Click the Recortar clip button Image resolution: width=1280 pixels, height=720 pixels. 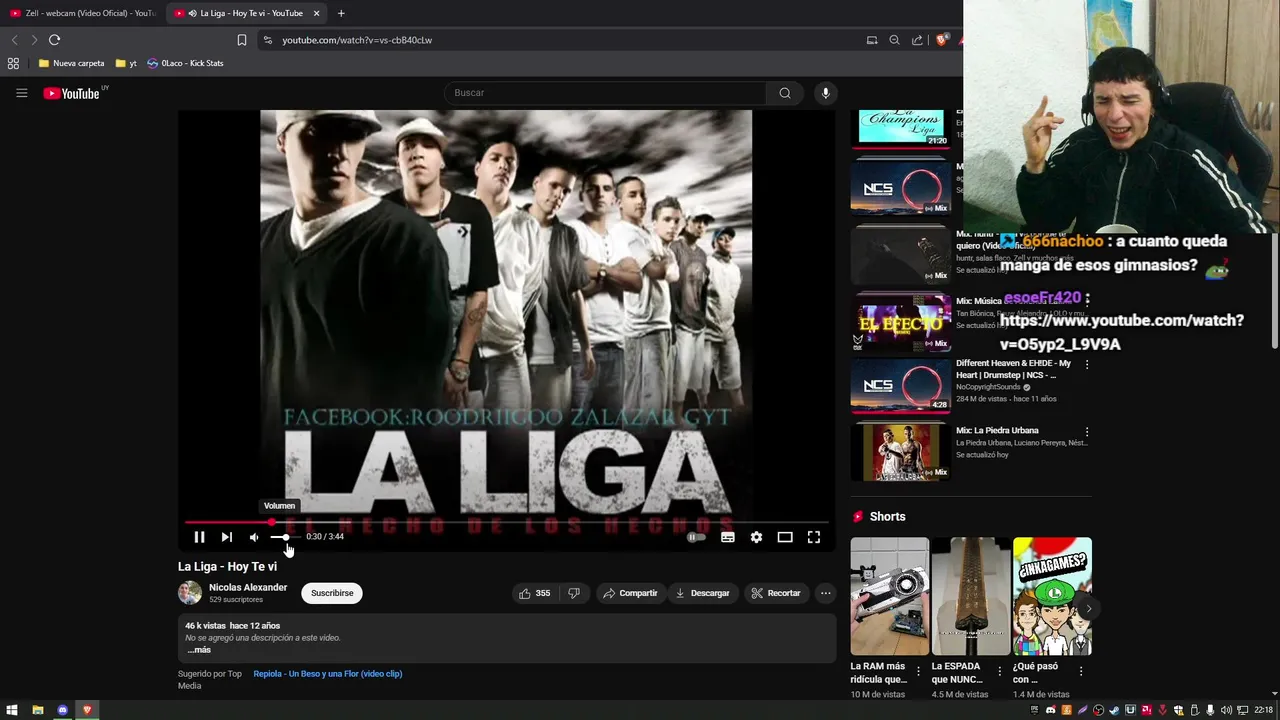click(776, 593)
